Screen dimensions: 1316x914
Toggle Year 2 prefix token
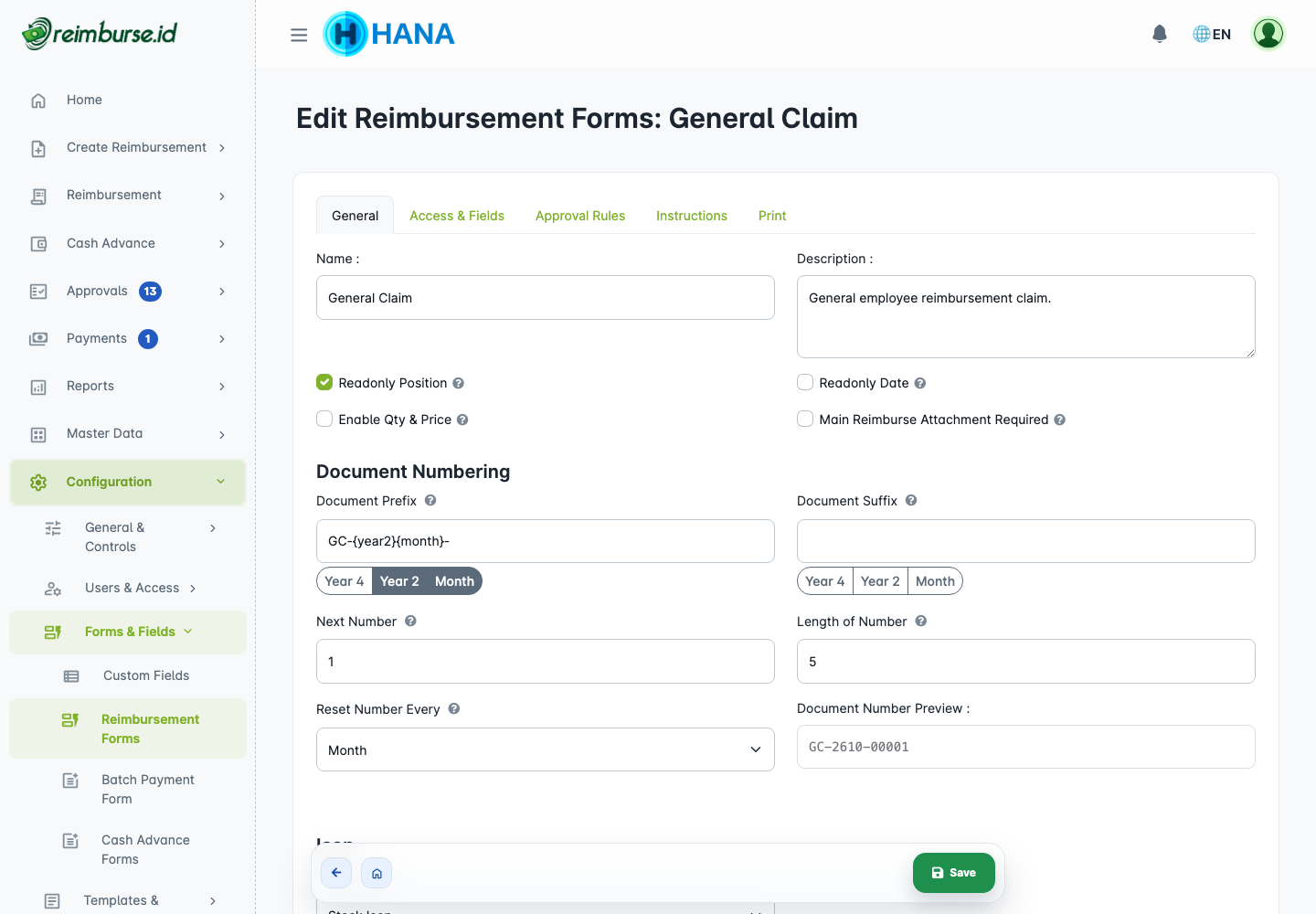399,581
